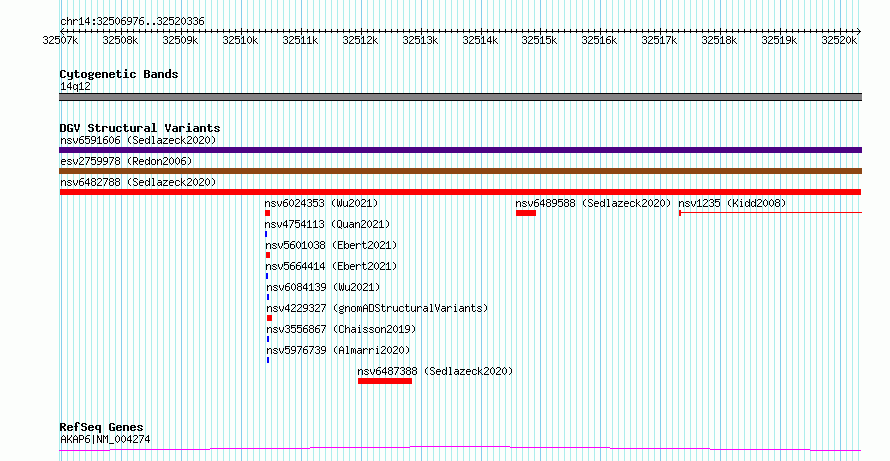Click red marker under nsv4229327

[x=269, y=318]
